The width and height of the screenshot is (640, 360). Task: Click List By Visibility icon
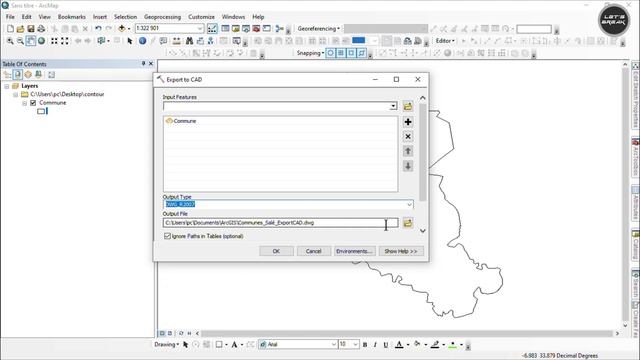pos(28,75)
